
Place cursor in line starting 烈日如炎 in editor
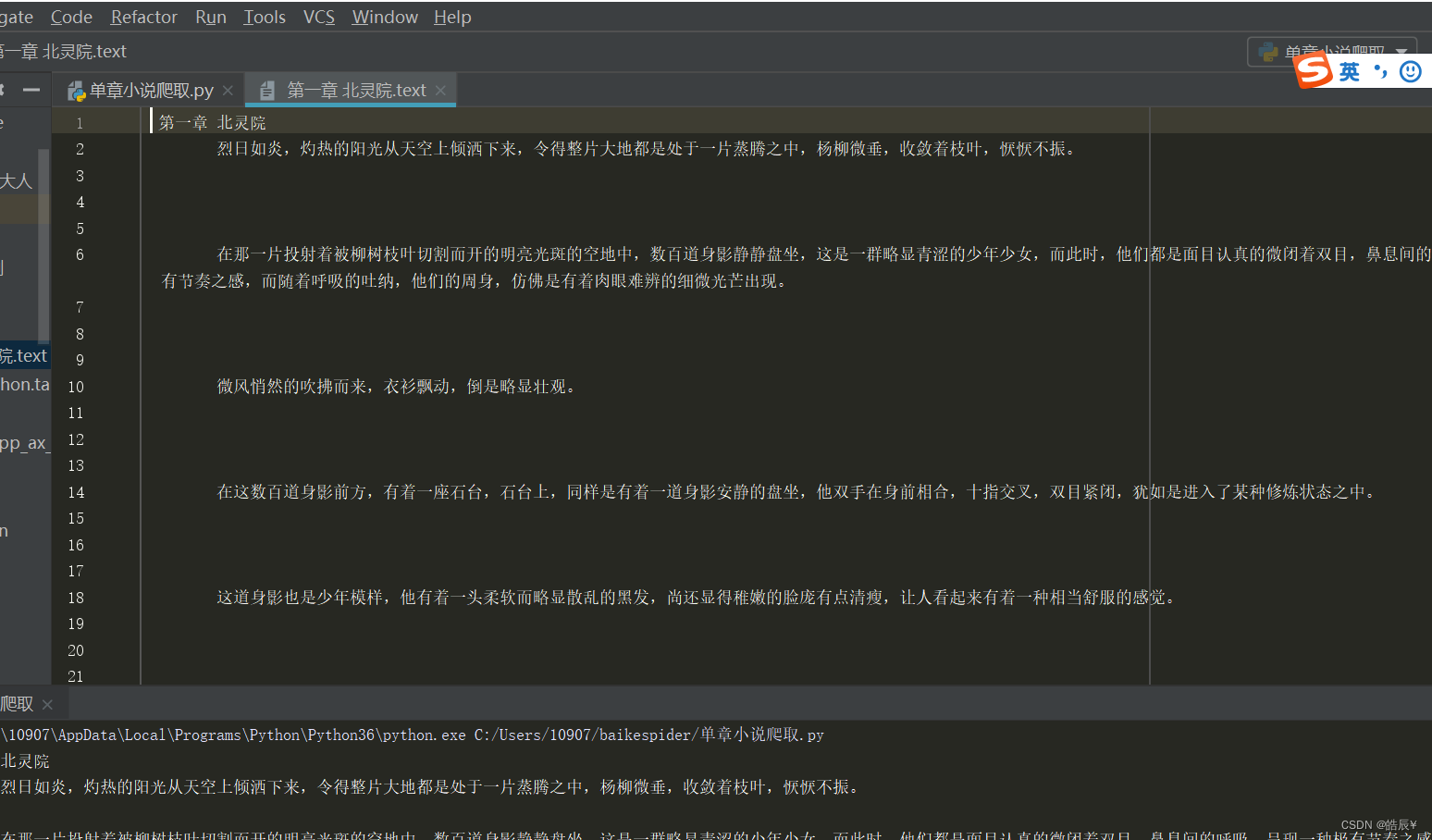click(648, 149)
